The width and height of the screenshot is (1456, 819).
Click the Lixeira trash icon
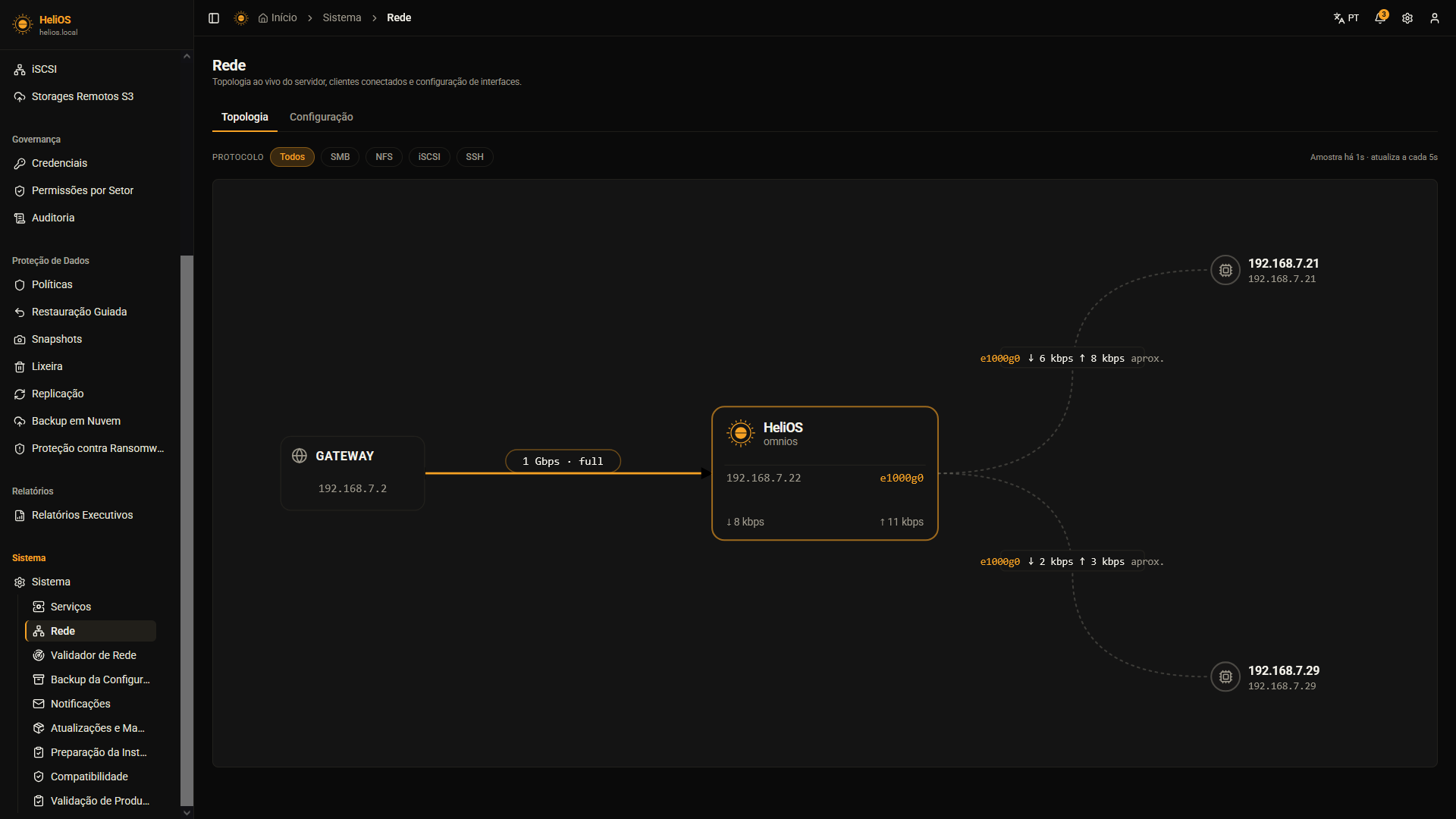(x=20, y=367)
